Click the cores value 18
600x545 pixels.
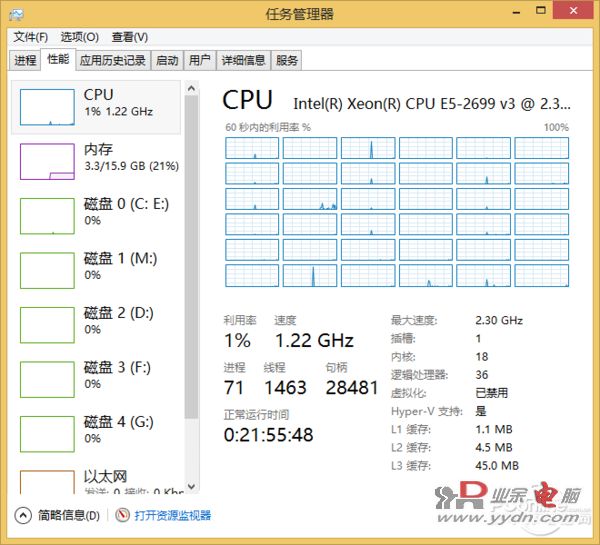pyautogui.click(x=482, y=356)
